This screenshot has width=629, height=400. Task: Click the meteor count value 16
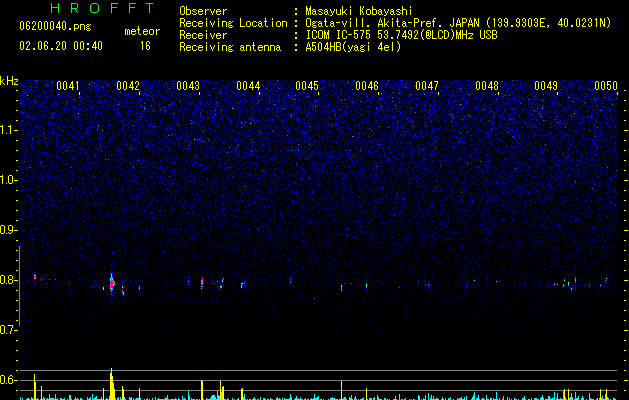click(x=145, y=46)
